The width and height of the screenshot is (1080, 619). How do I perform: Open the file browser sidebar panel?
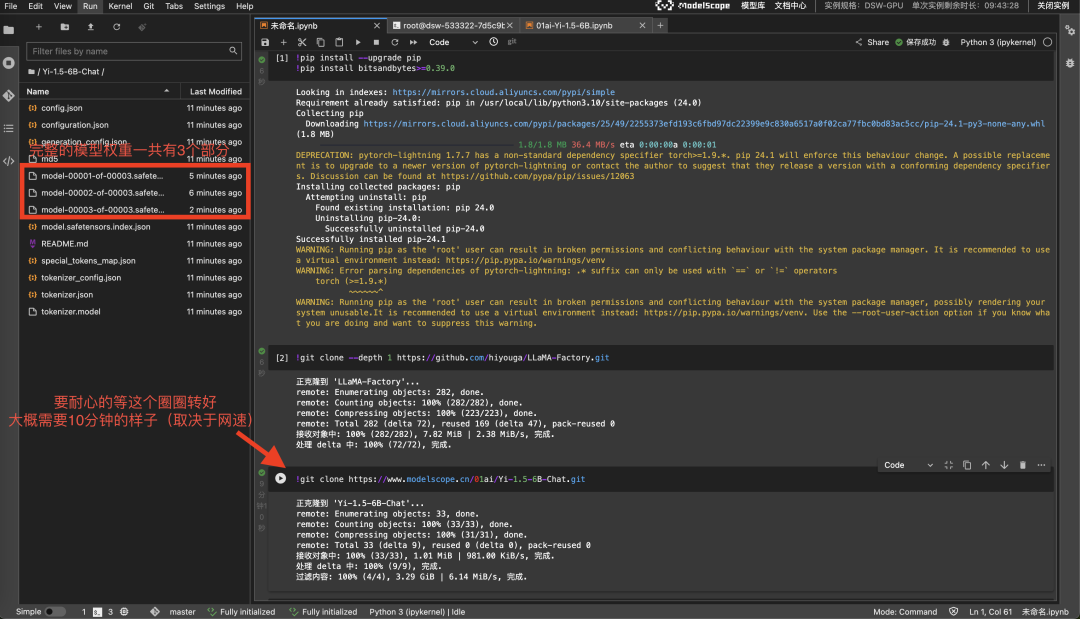(x=8, y=30)
